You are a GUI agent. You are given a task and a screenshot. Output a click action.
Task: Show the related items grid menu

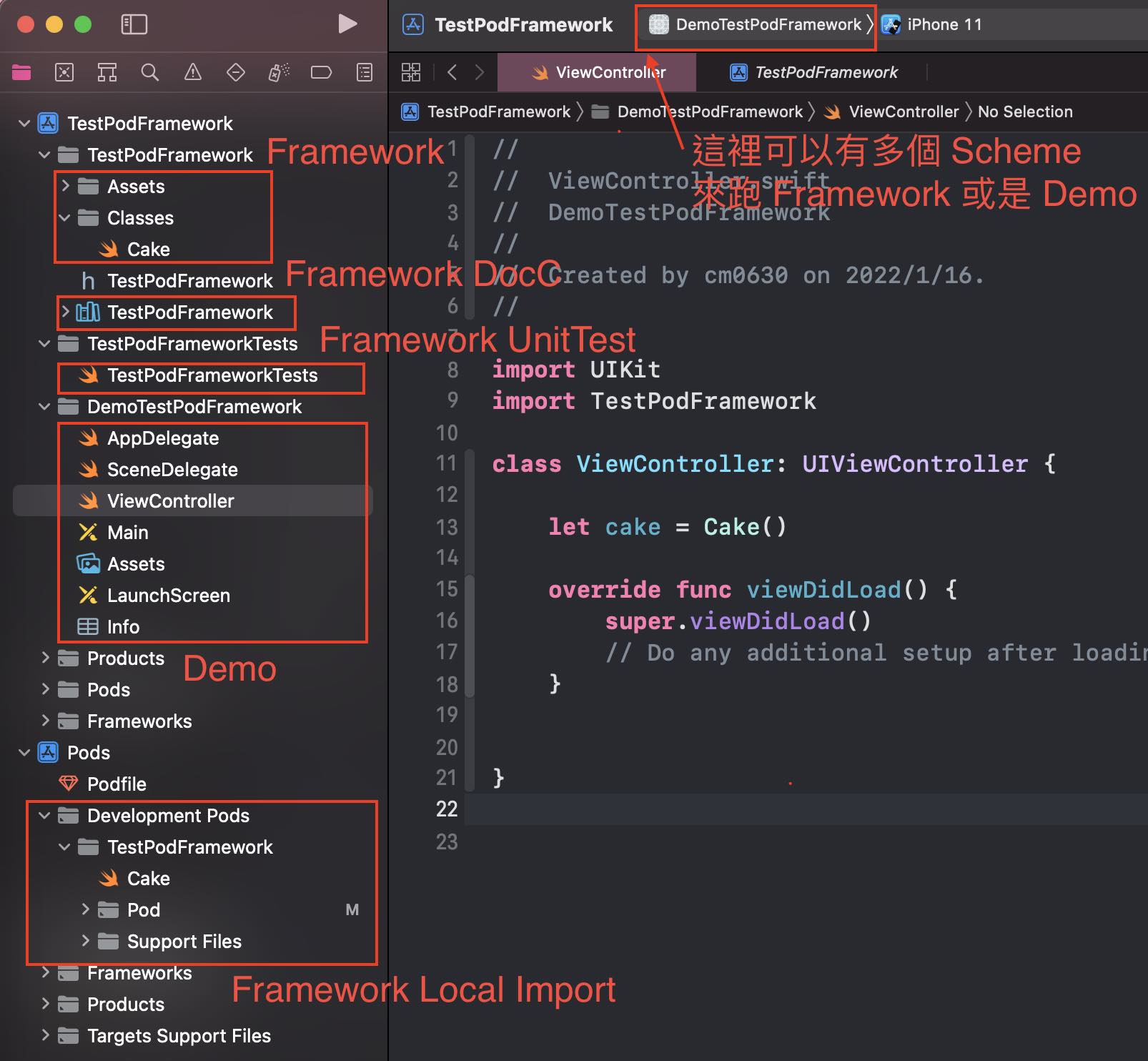pos(411,72)
